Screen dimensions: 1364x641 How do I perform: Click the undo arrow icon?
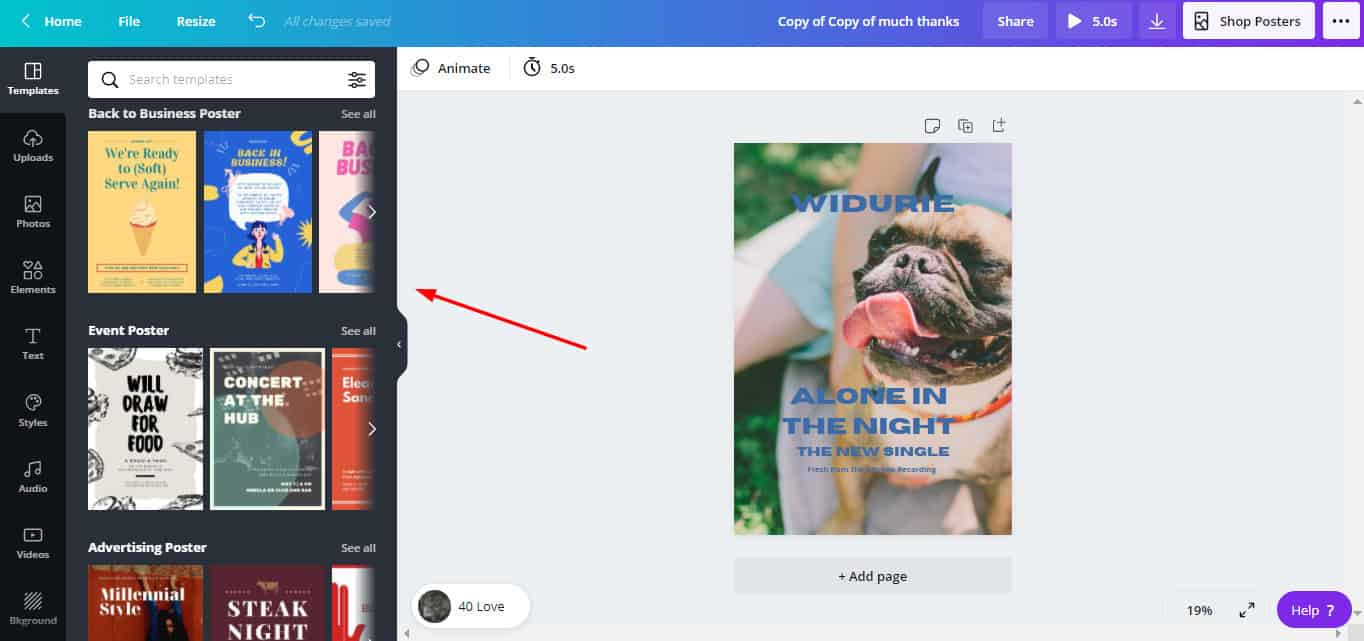tap(257, 21)
